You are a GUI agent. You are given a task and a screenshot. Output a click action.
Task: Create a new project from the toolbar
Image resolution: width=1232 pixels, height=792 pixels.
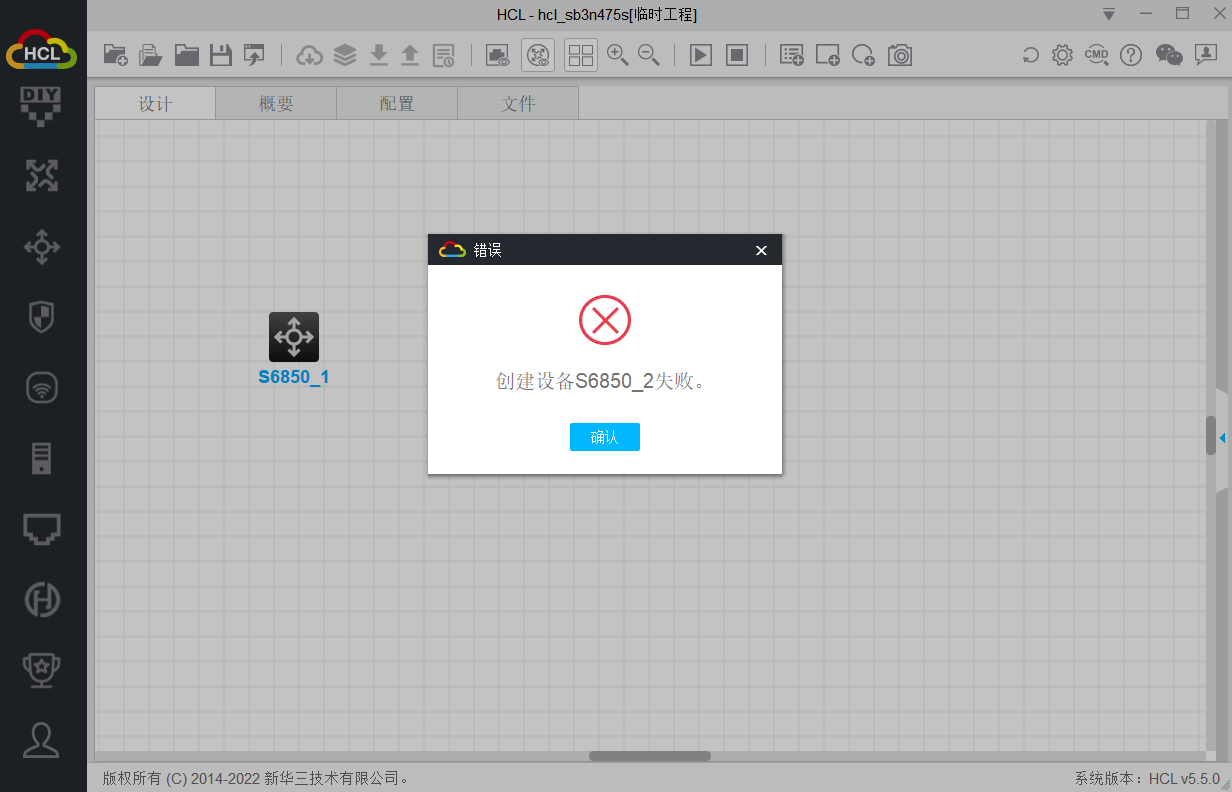tap(115, 55)
